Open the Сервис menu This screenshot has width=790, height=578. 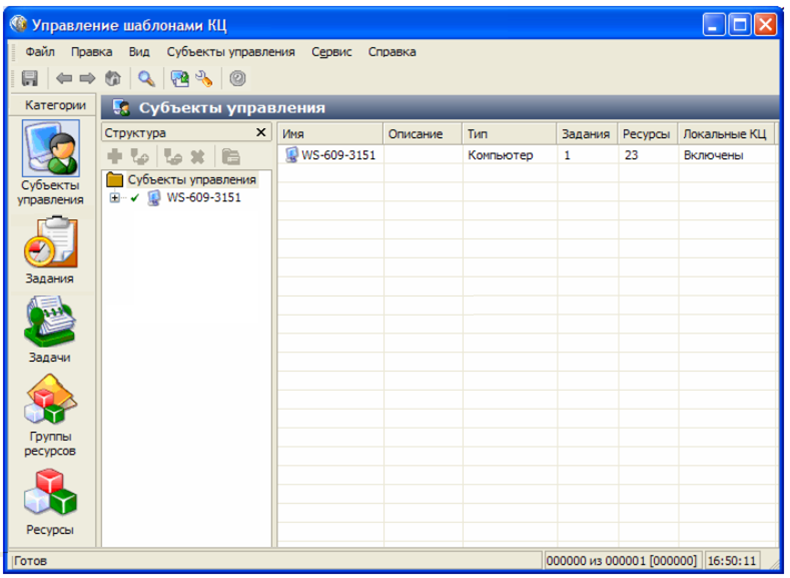point(331,52)
